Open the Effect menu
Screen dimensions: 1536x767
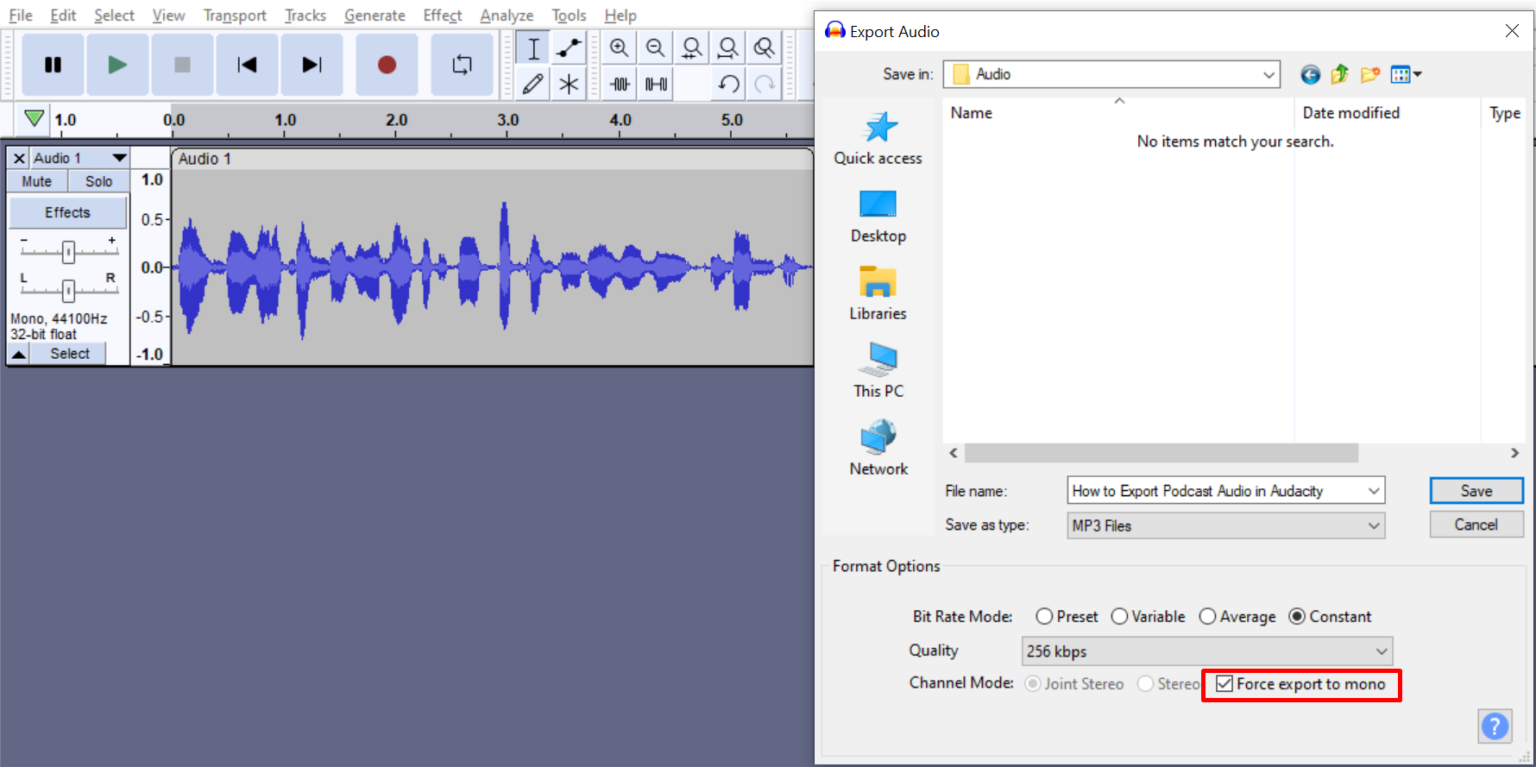pos(442,15)
